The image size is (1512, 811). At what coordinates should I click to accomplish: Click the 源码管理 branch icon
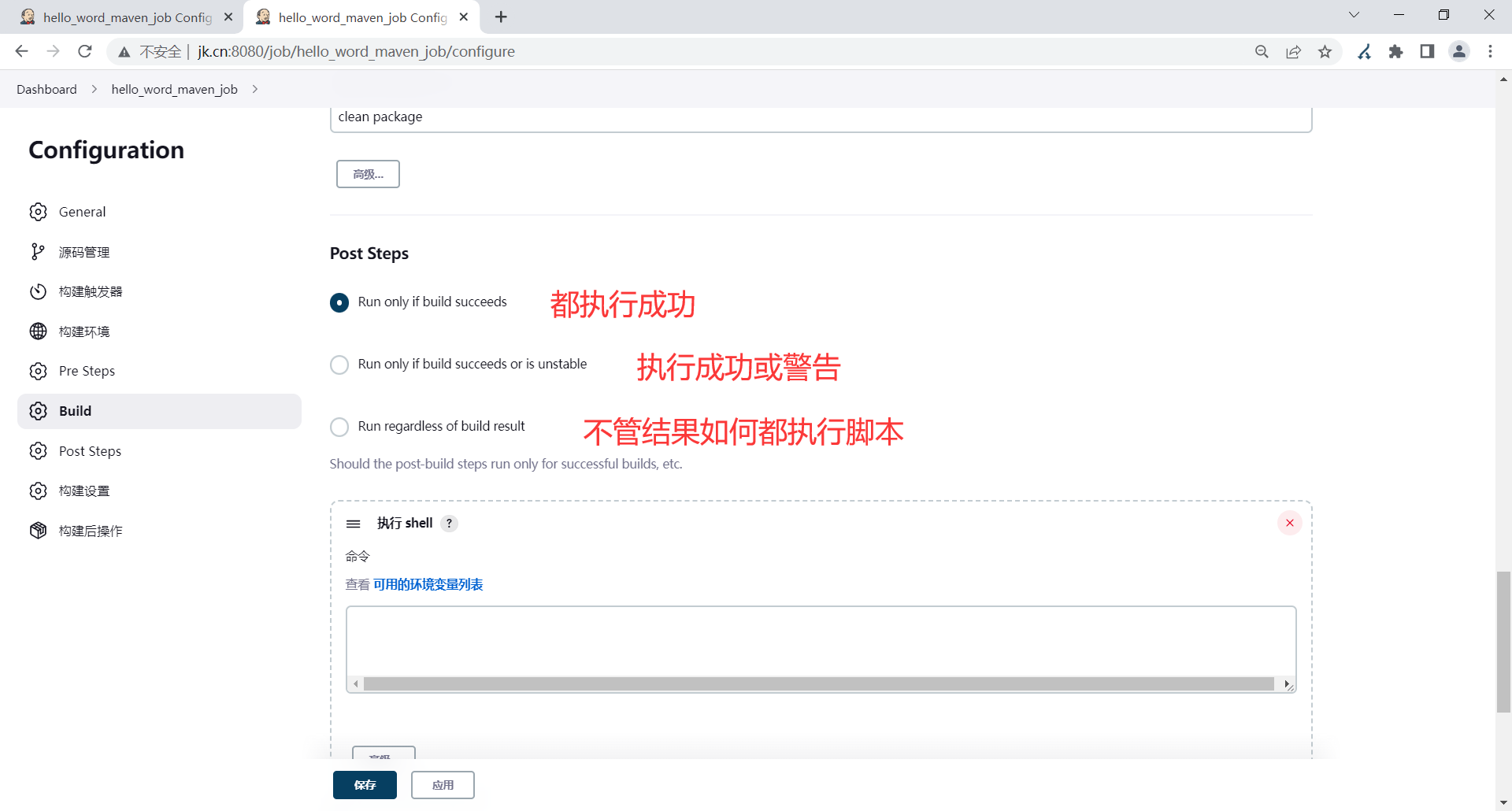click(38, 252)
